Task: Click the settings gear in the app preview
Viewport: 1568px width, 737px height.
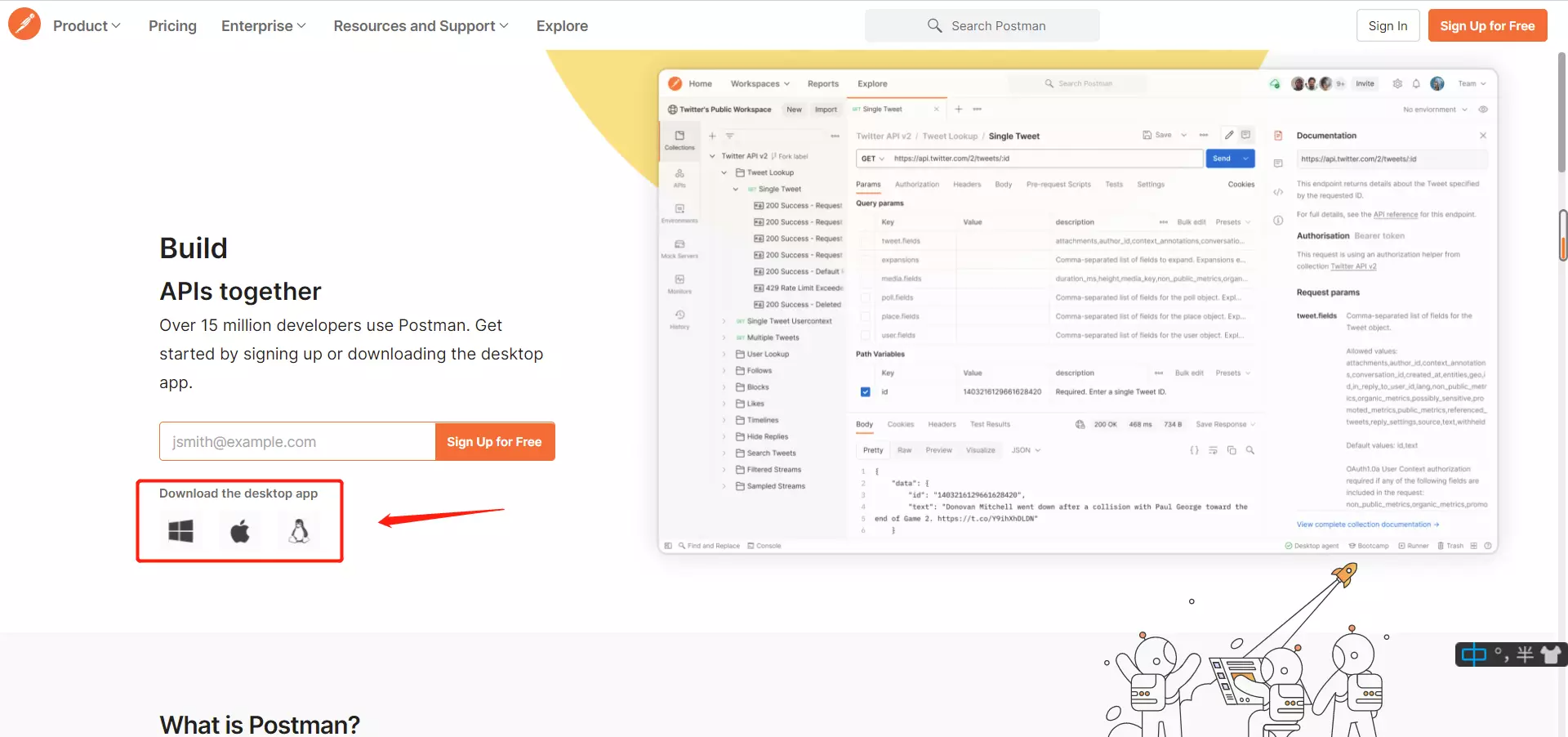Action: (x=1397, y=83)
